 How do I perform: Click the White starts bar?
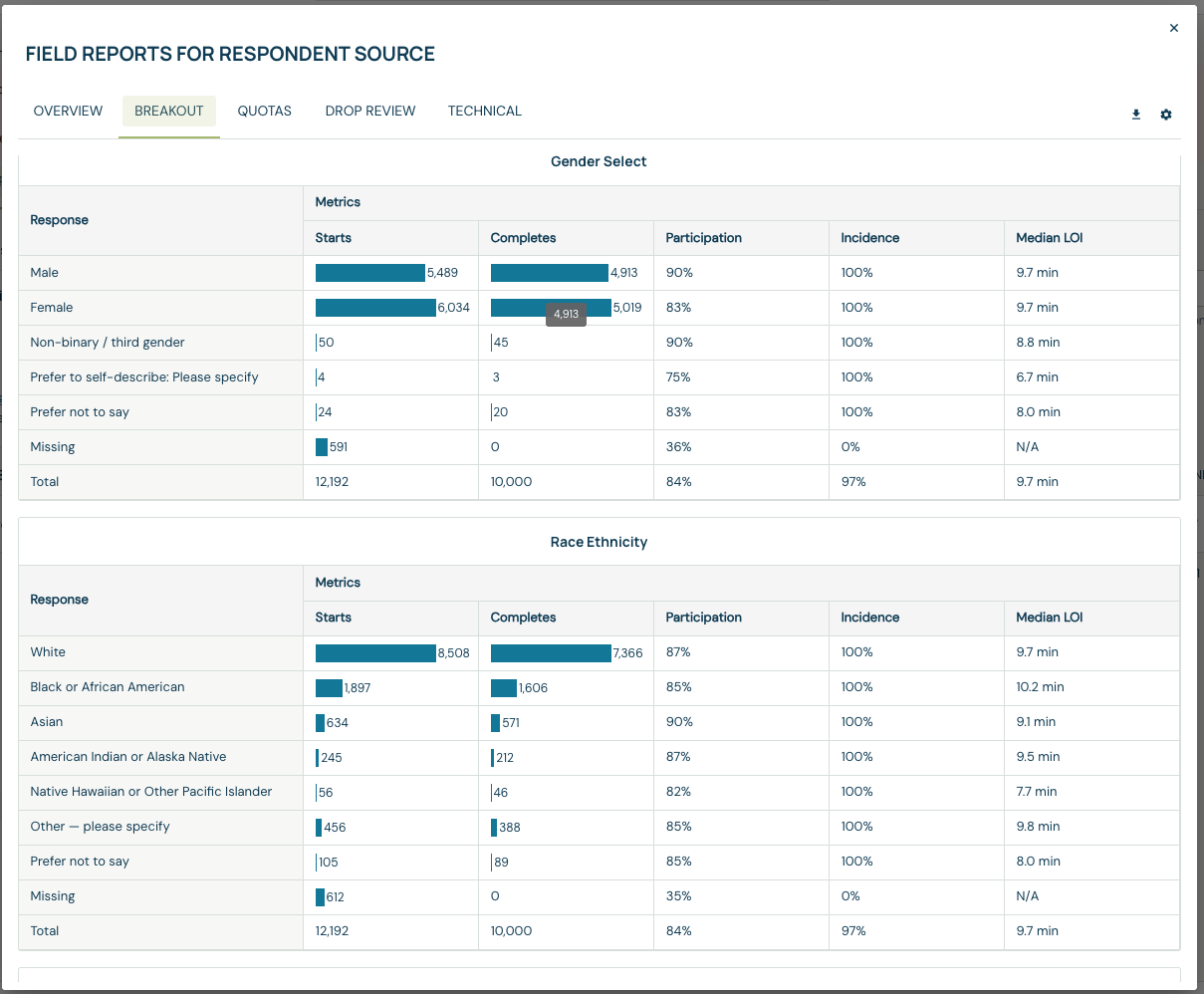[x=375, y=653]
